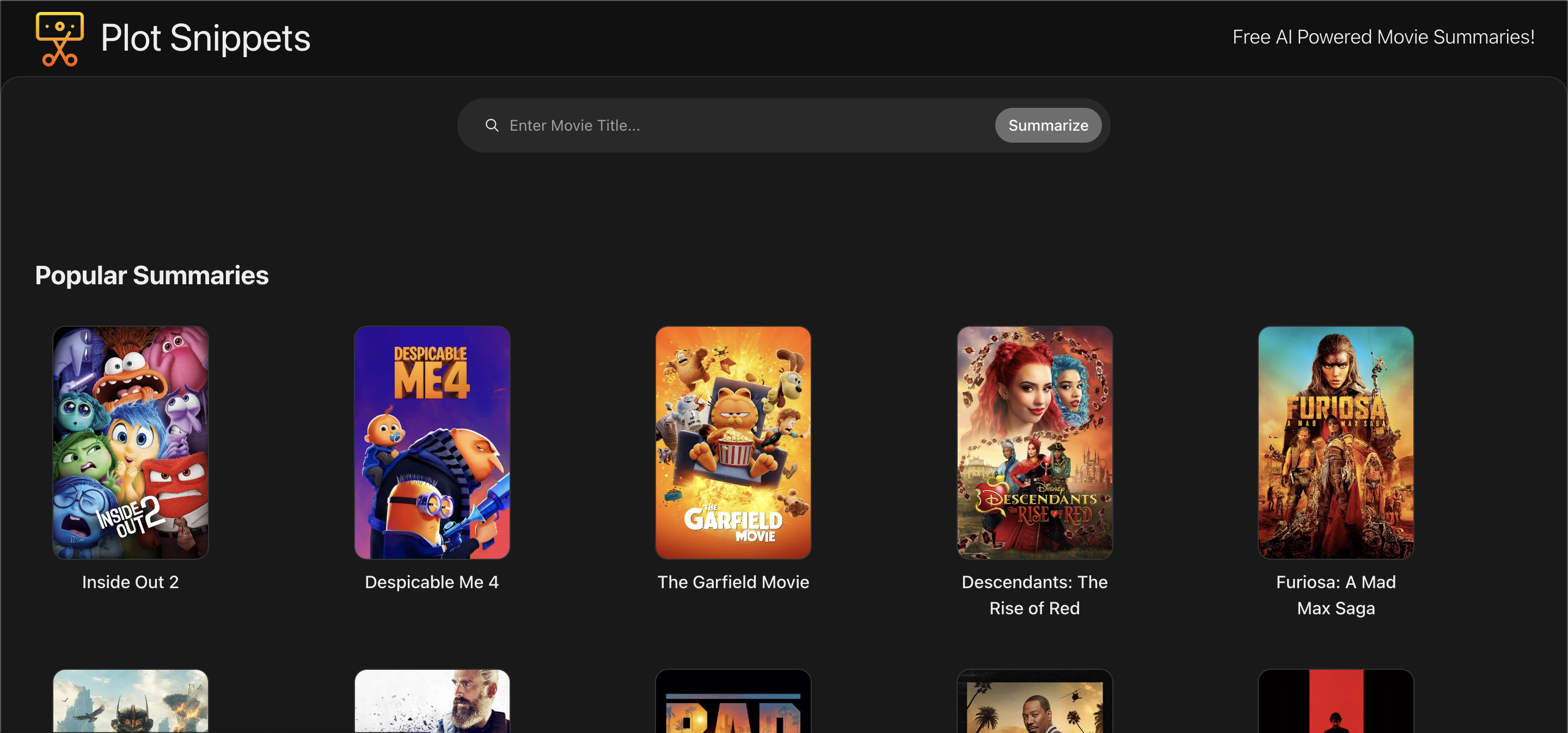Open the second-row poster with eagle and robot
The width and height of the screenshot is (1568, 733).
tap(130, 701)
